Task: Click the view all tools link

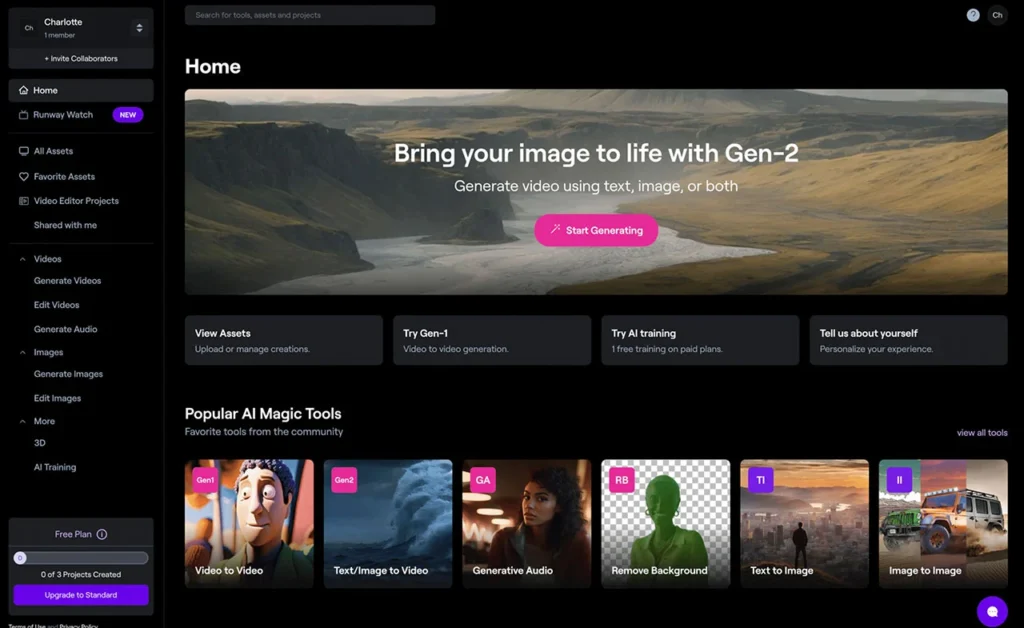Action: pyautogui.click(x=981, y=433)
